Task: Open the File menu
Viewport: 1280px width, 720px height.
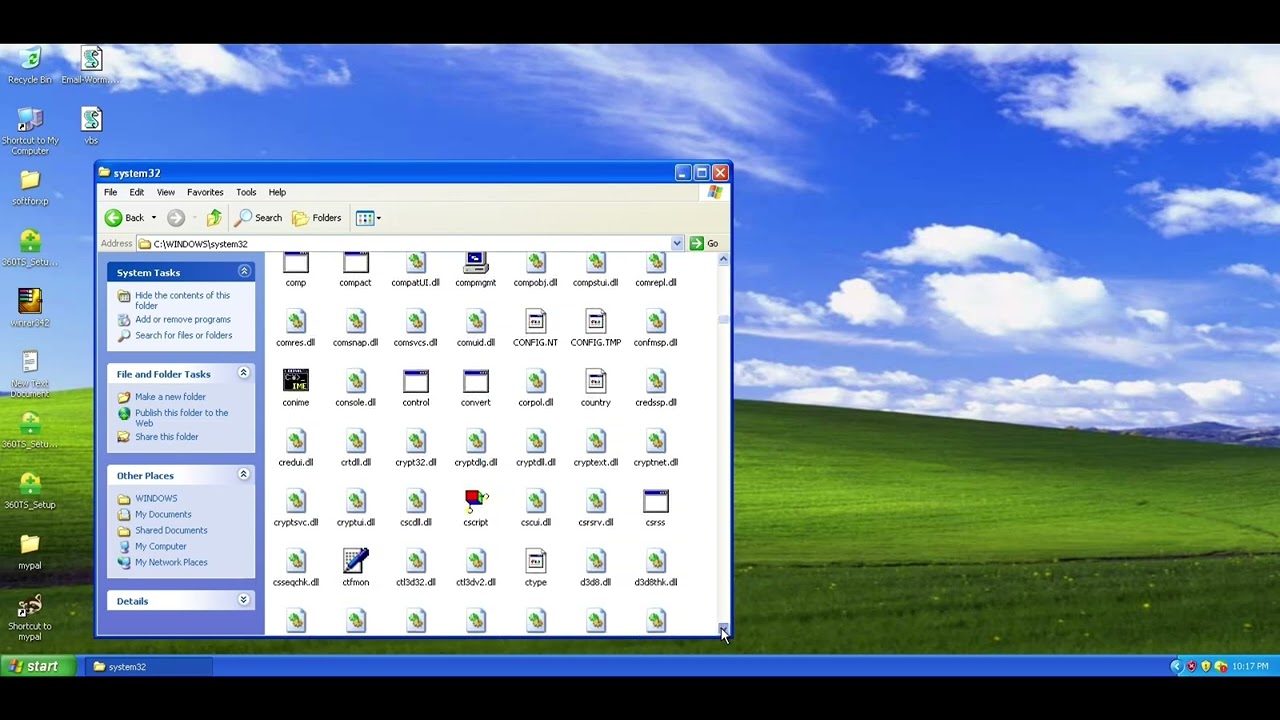Action: [x=110, y=192]
